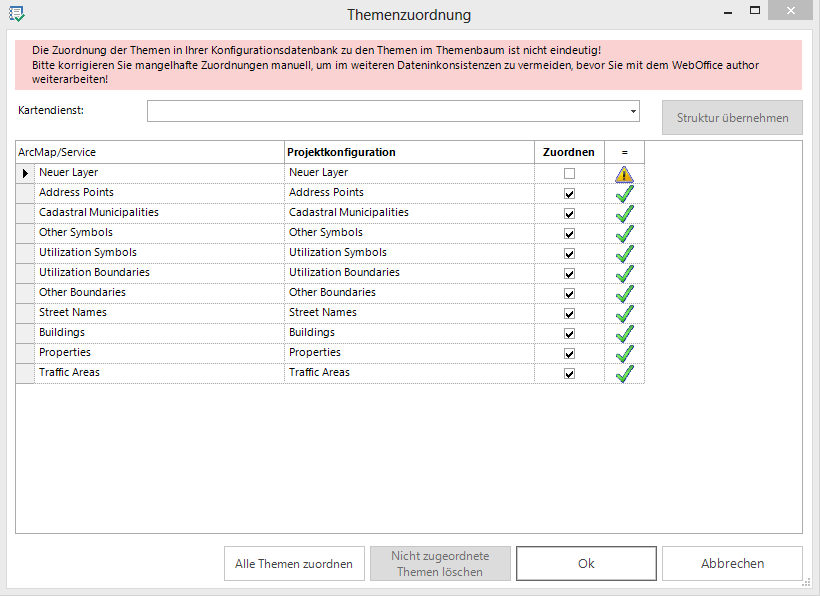Enable Zuordnen checkbox for Neuer Layer
Image resolution: width=820 pixels, height=596 pixels.
point(569,173)
